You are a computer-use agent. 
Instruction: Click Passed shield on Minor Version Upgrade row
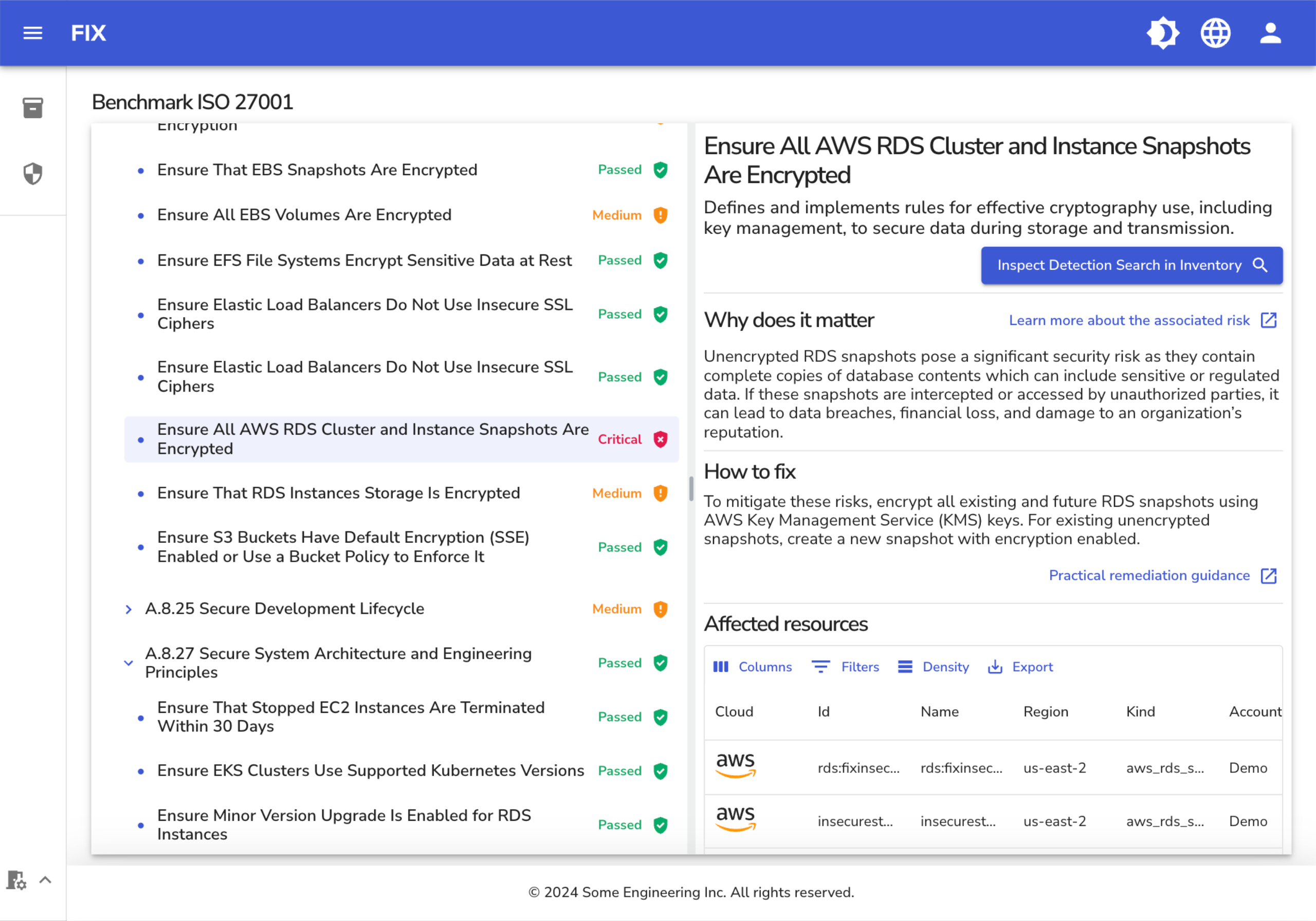click(x=660, y=825)
